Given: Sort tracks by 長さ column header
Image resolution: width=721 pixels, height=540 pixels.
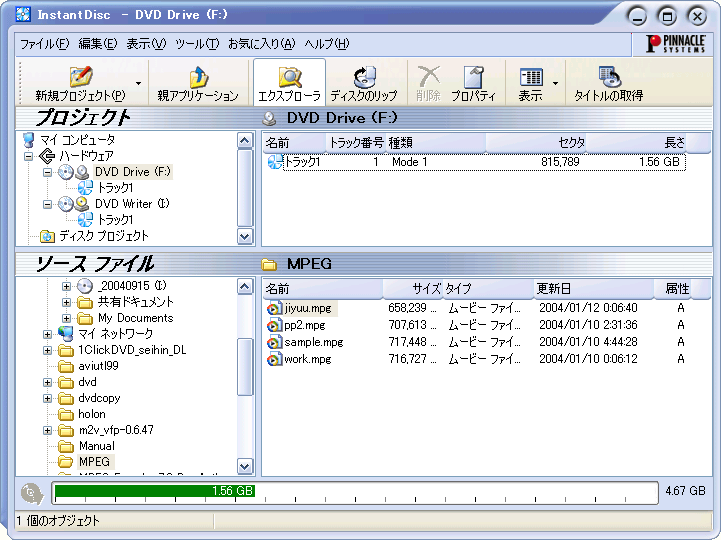Looking at the screenshot, I should coord(636,143).
